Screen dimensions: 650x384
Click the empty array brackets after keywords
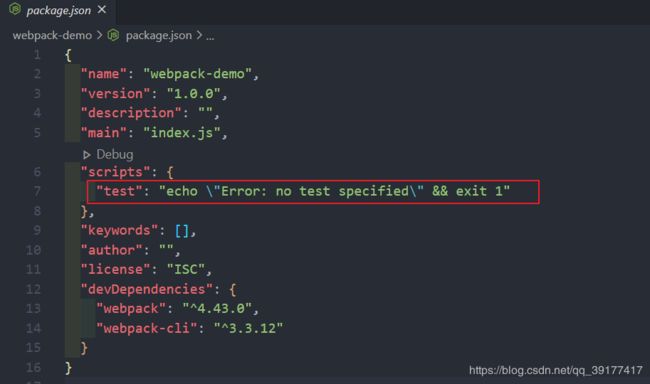[x=182, y=230]
